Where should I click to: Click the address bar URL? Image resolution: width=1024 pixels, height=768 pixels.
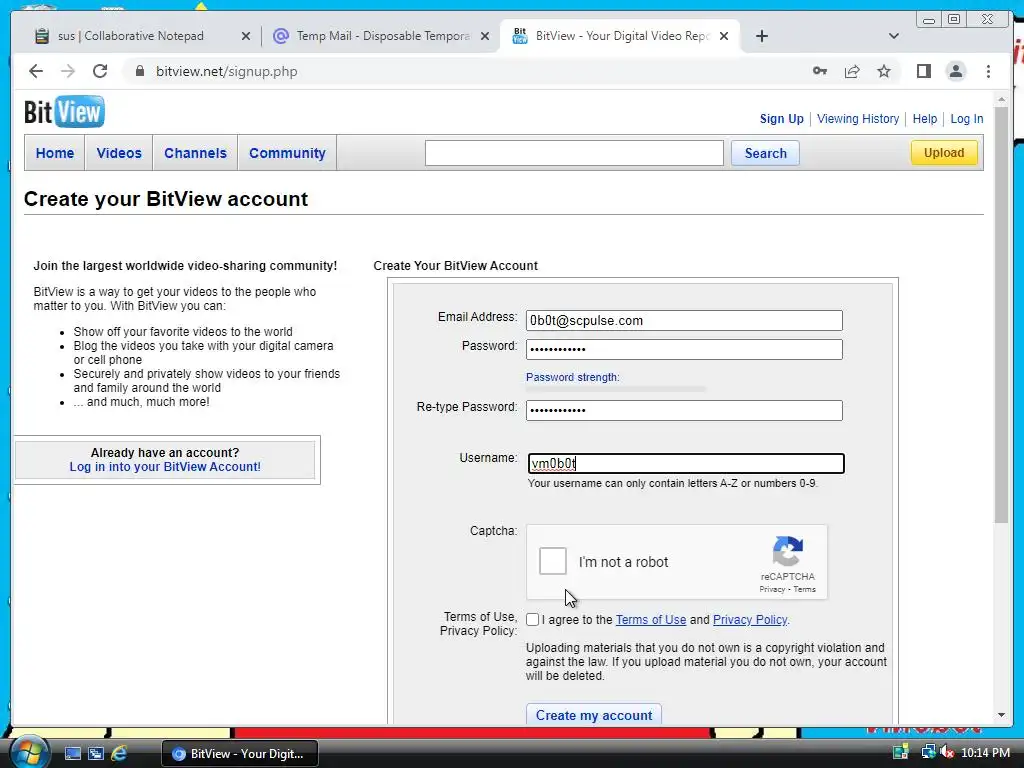227,71
